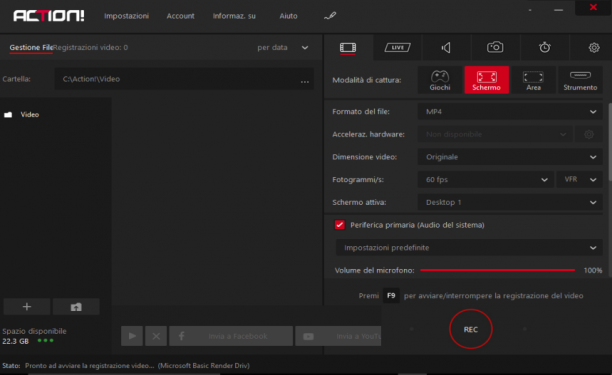
Task: Click the 100% microphone volume value
Action: pos(593,270)
